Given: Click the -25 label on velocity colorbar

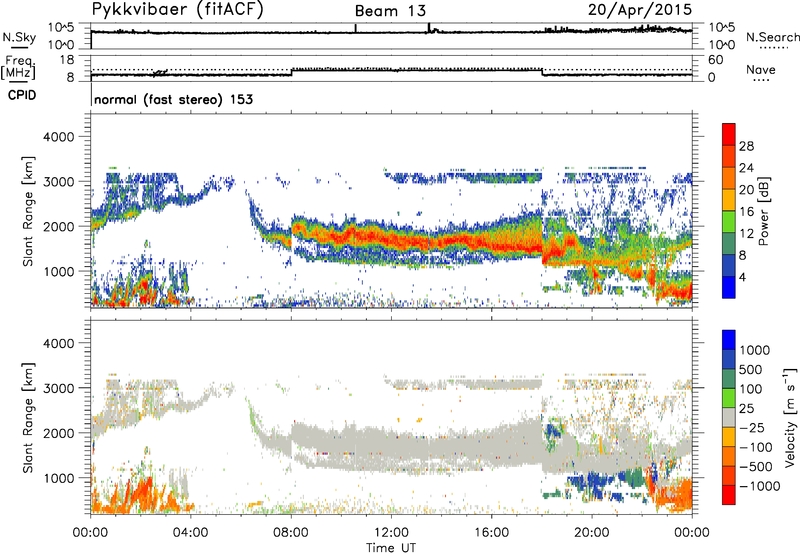Looking at the screenshot, I should pyautogui.click(x=752, y=428).
